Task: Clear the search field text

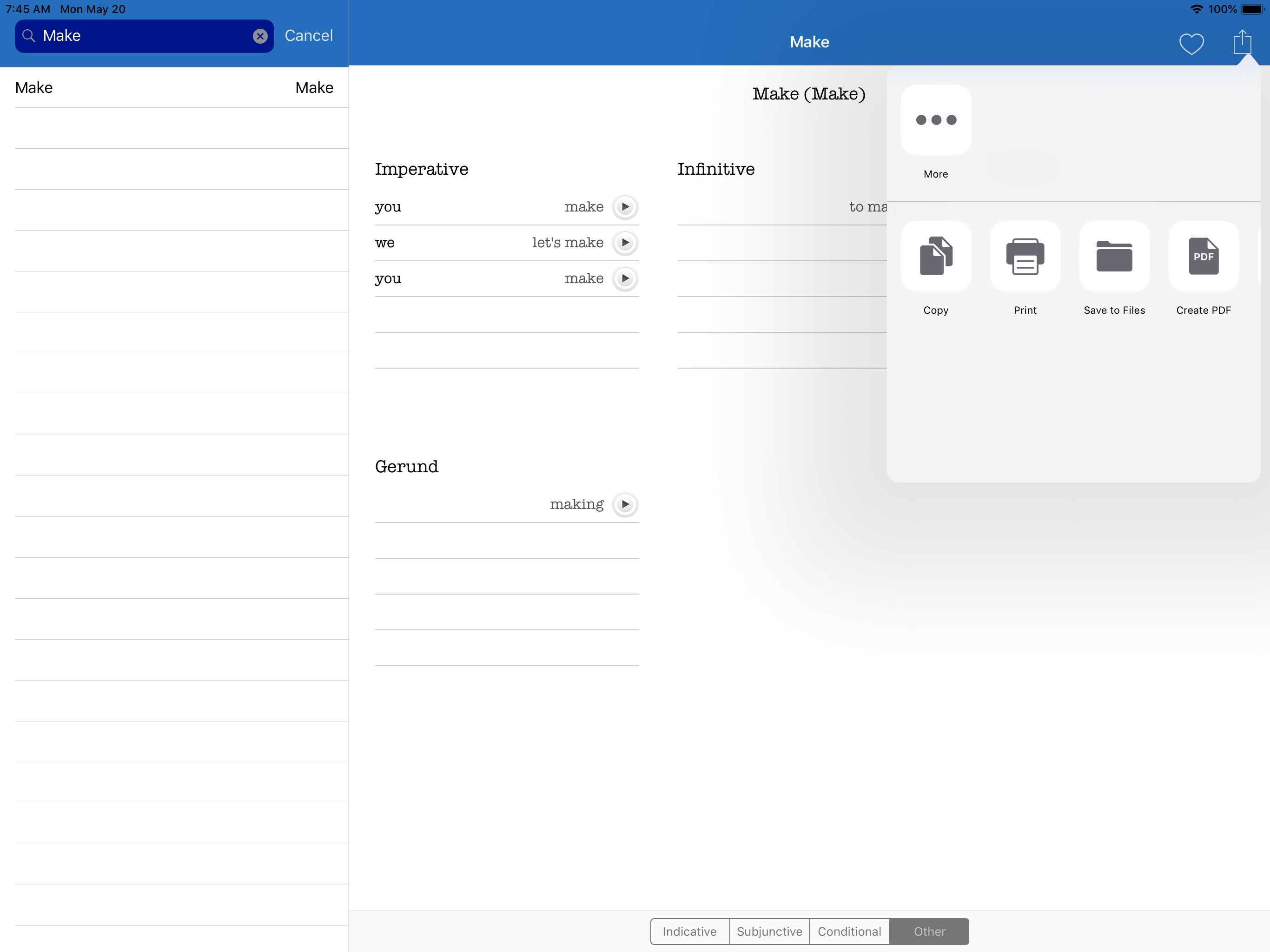Action: [x=260, y=36]
